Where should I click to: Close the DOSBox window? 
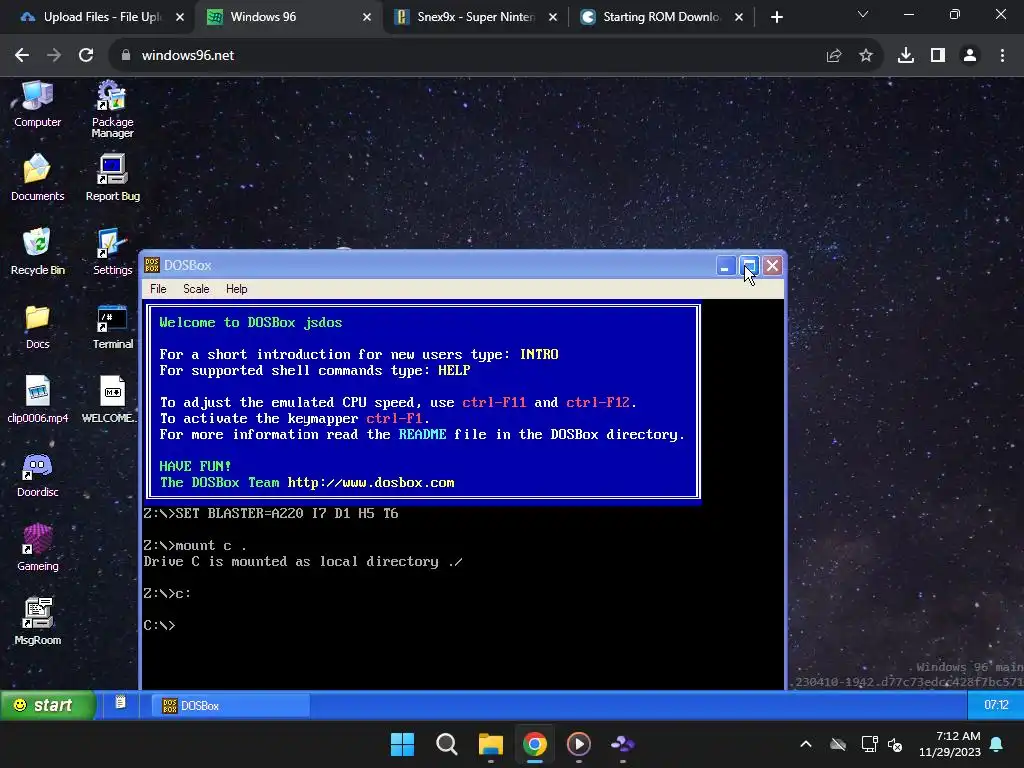tap(773, 266)
